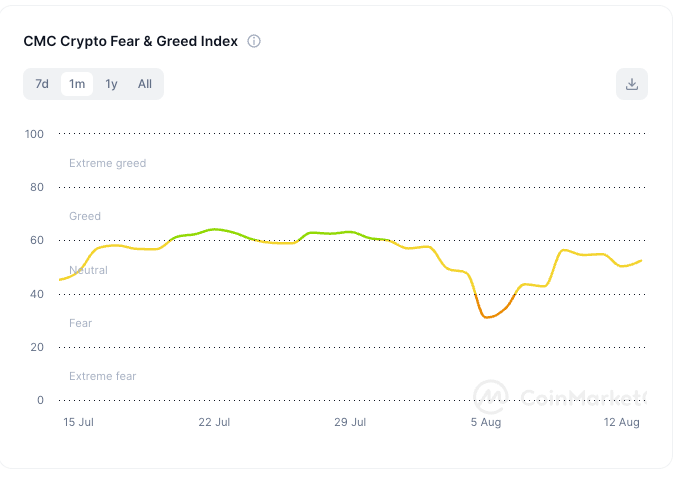The height and width of the screenshot is (492, 691).
Task: Click the orange low point near 5 Aug
Action: [487, 317]
